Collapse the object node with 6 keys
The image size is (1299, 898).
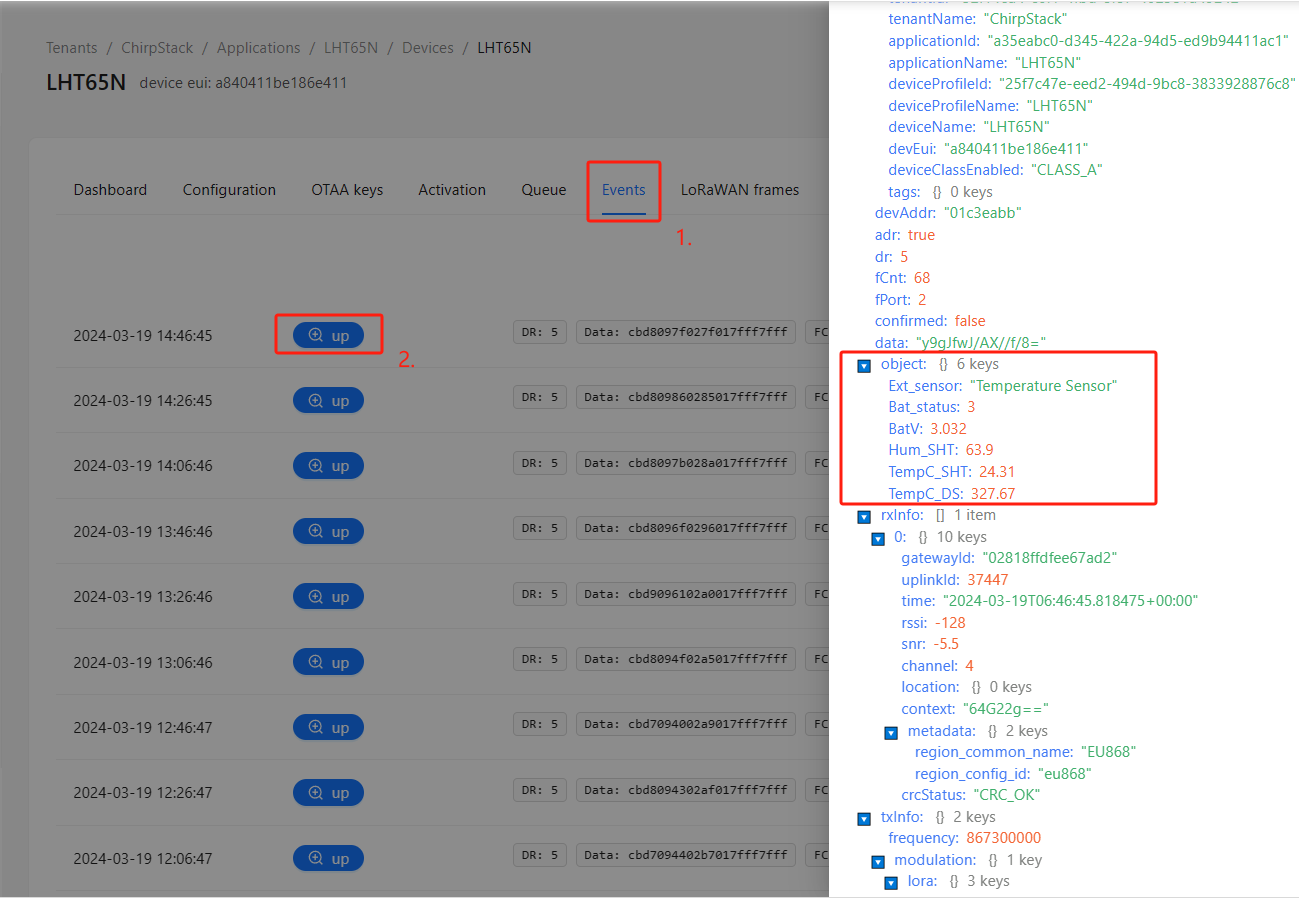[864, 365]
